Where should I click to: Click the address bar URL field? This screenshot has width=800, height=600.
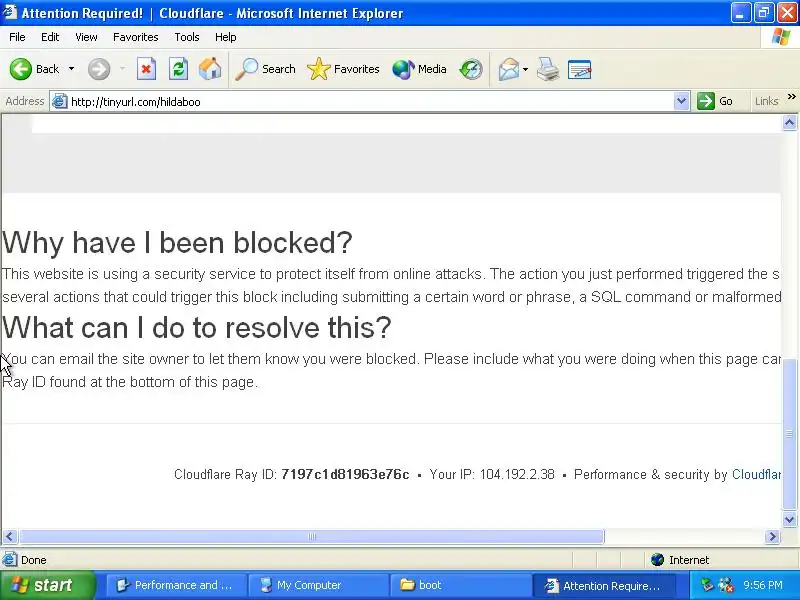click(x=371, y=102)
